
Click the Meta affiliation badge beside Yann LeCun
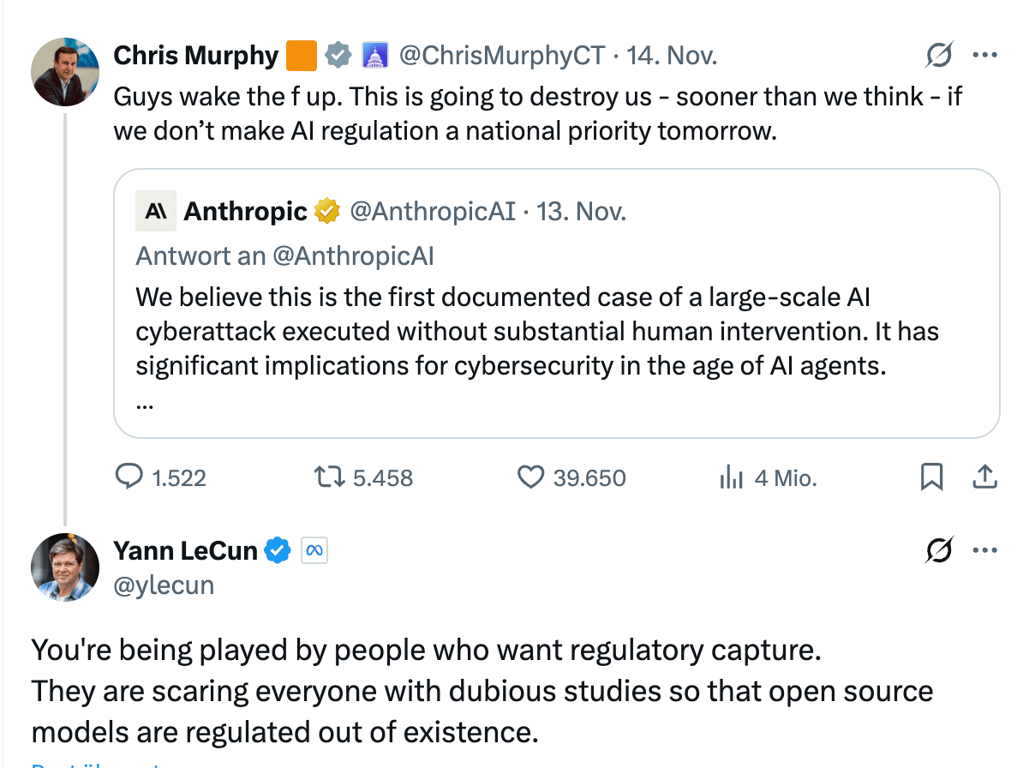(x=314, y=550)
